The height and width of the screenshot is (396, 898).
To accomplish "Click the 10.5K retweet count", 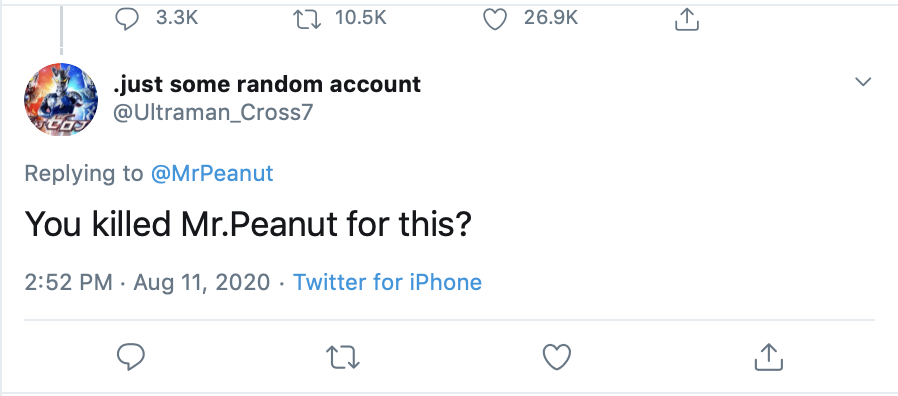I will point(361,18).
